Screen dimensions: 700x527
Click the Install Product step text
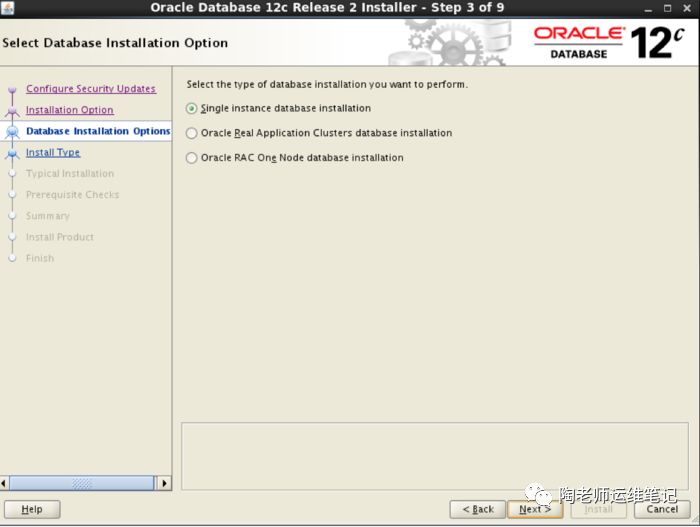60,237
